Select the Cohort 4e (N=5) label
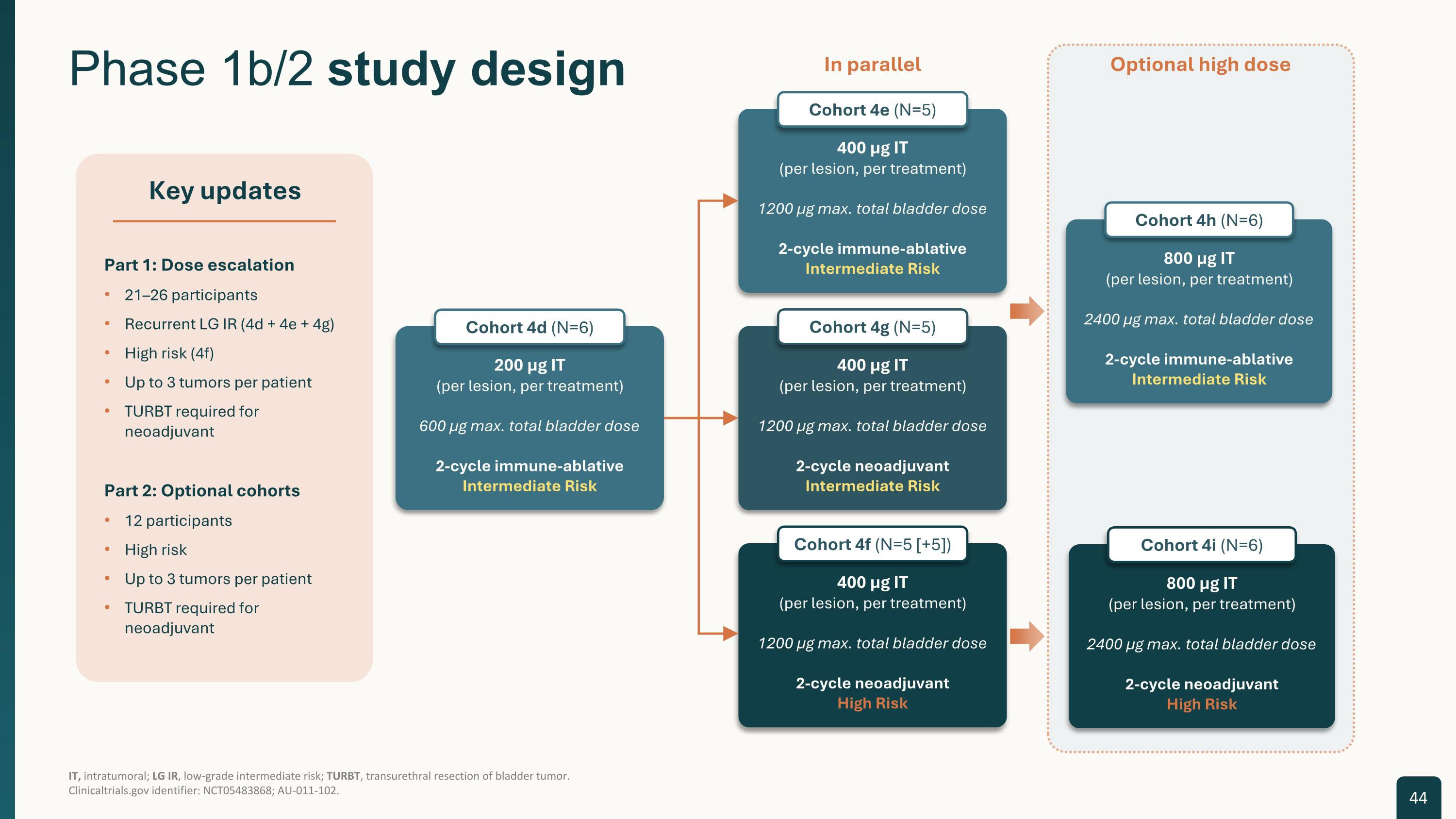The height and width of the screenshot is (819, 1456). point(872,110)
